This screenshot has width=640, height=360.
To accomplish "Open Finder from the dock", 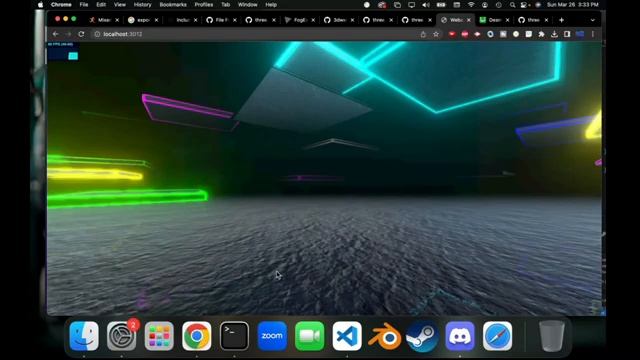I will point(84,336).
